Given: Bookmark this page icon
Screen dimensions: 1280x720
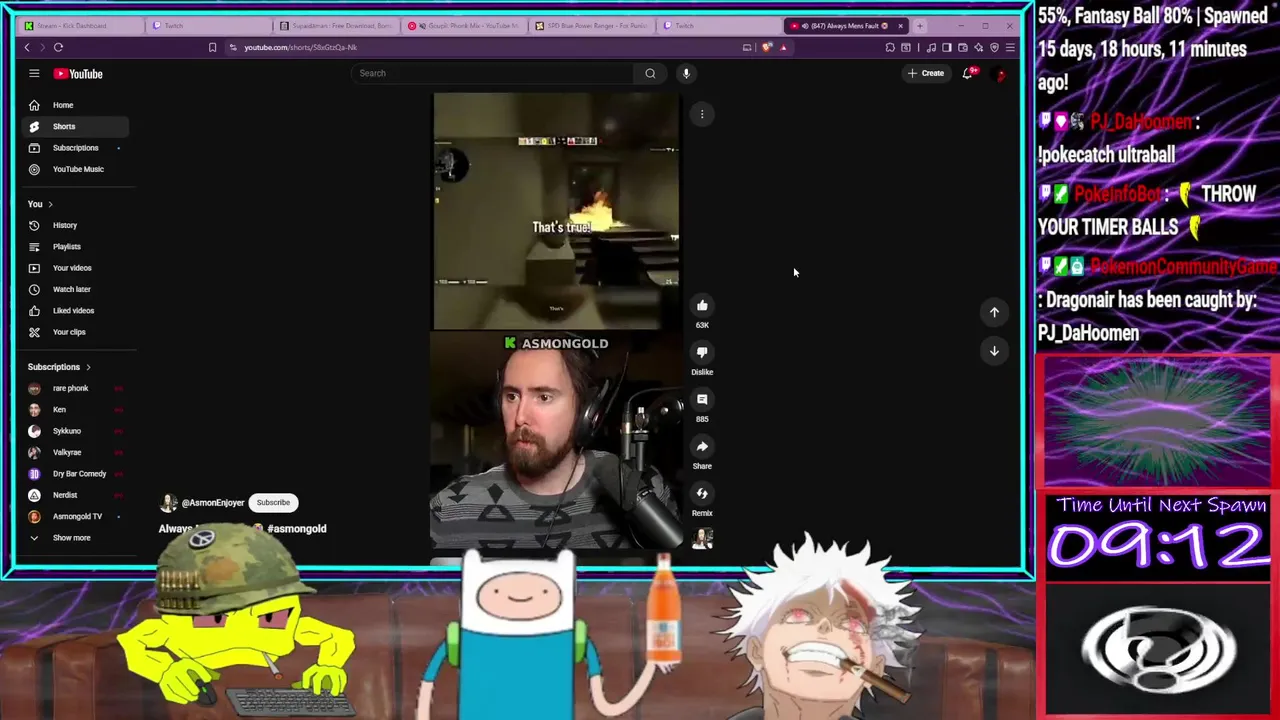Looking at the screenshot, I should click(x=212, y=47).
